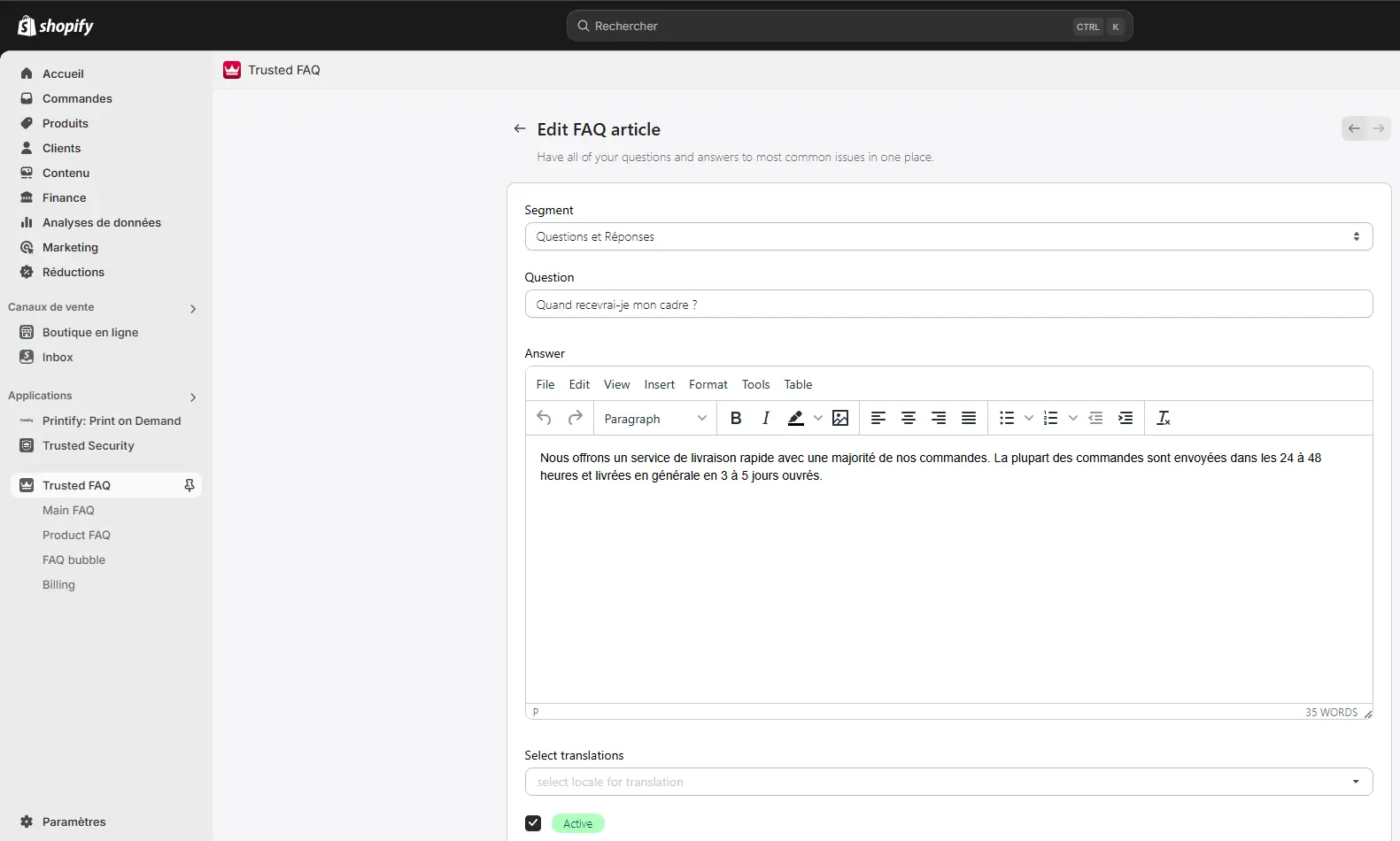This screenshot has width=1400, height=841.
Task: Uncheck the Active checkbox
Action: pos(533,823)
